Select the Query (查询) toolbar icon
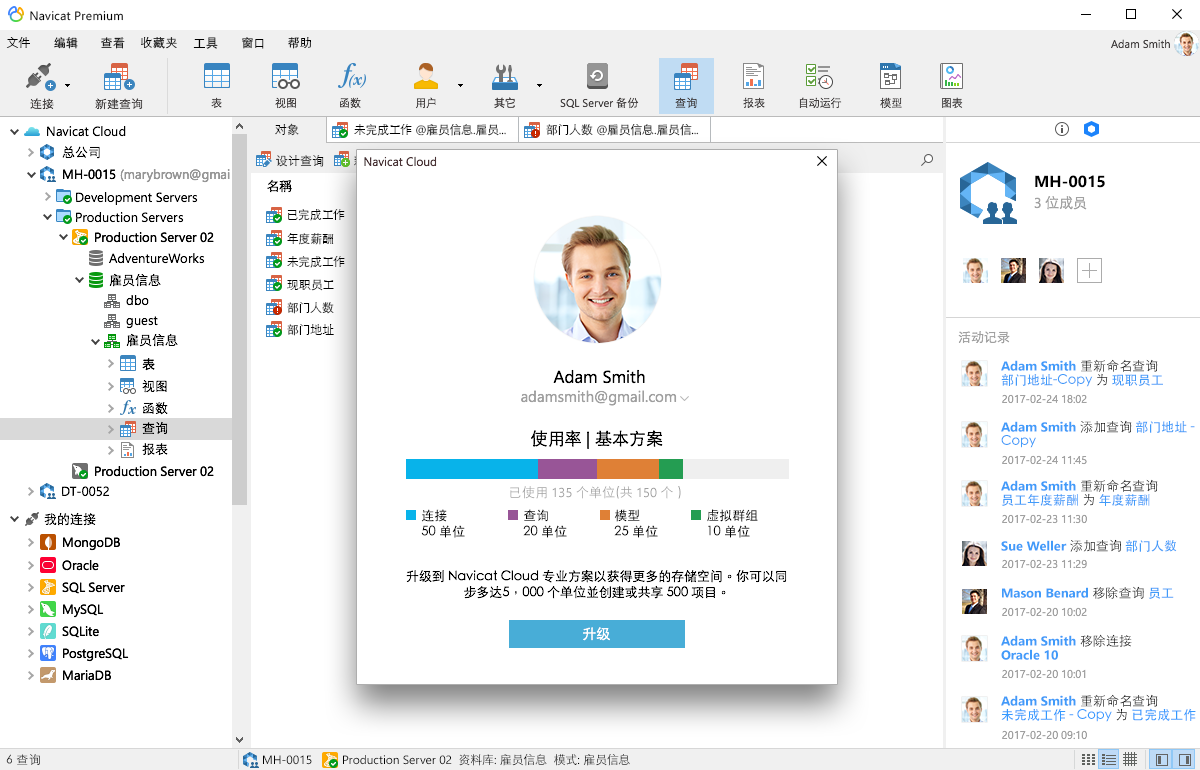Screen dimensions: 1200x770 [686, 85]
